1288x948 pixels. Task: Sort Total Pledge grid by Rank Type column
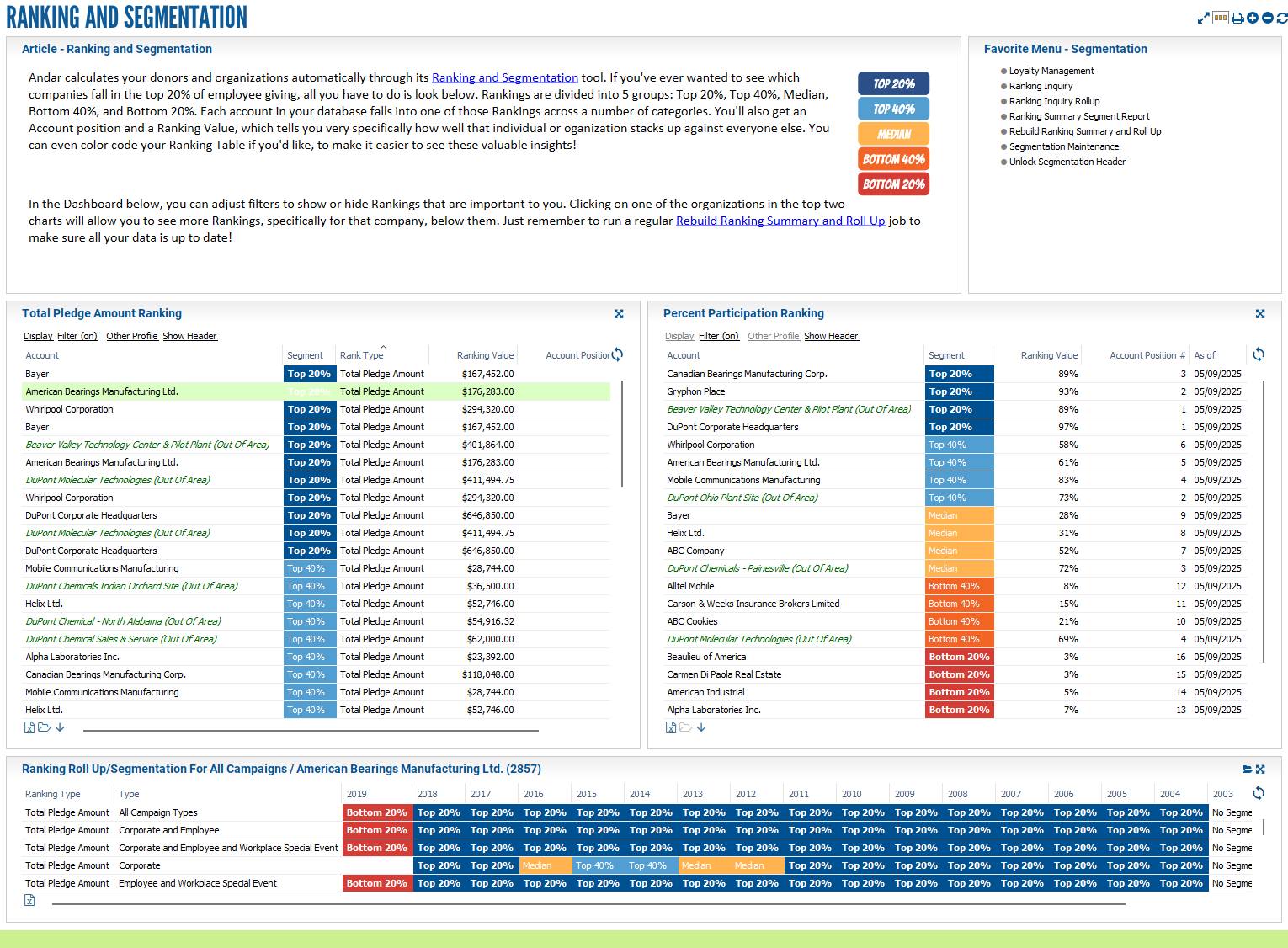pos(362,355)
